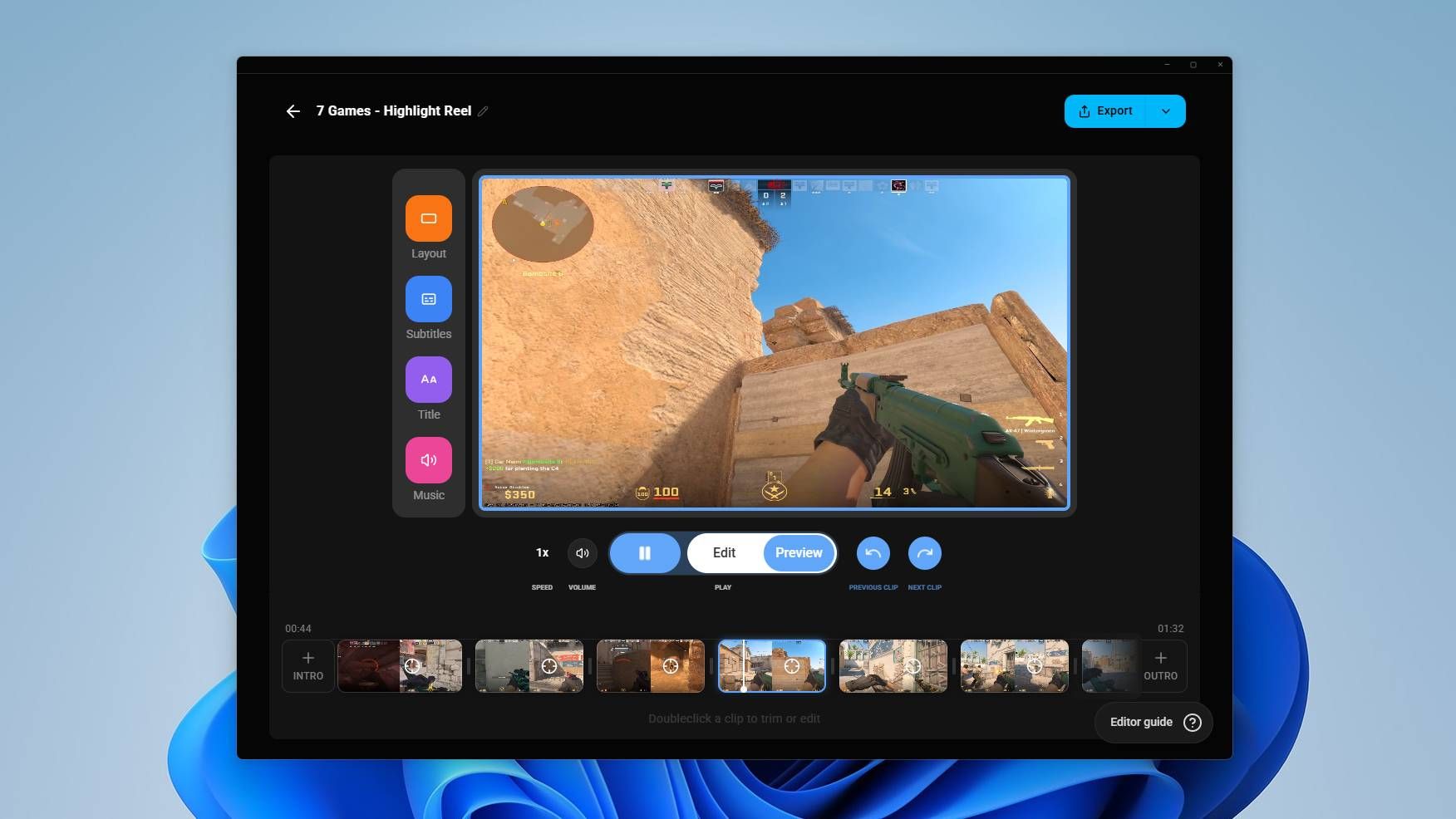Click the crosshair icon on the fifth clip
This screenshot has height=819, width=1456.
point(913,666)
